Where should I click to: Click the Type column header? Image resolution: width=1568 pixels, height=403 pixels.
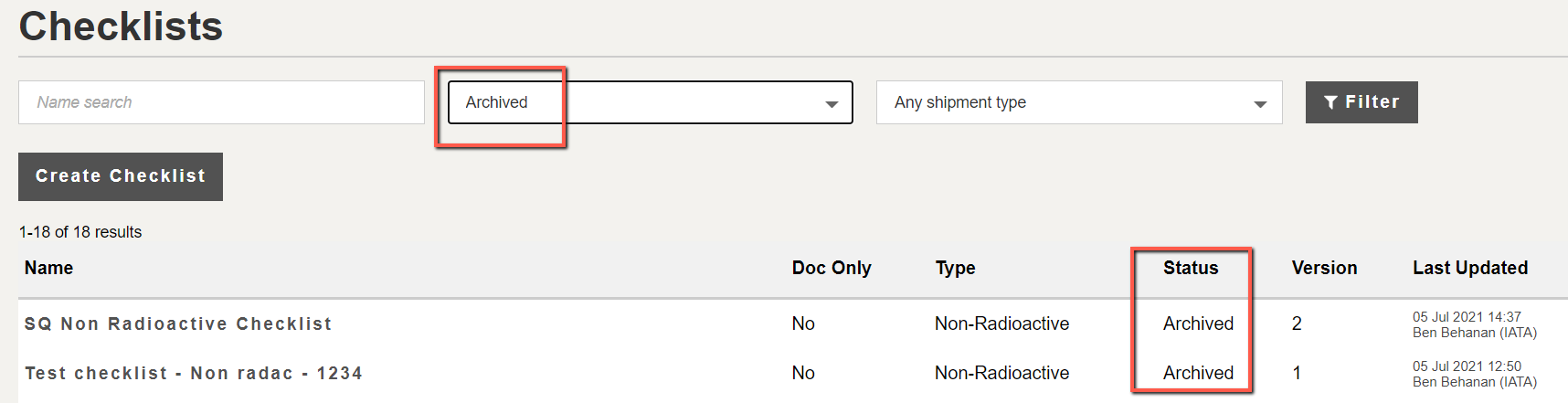click(956, 268)
